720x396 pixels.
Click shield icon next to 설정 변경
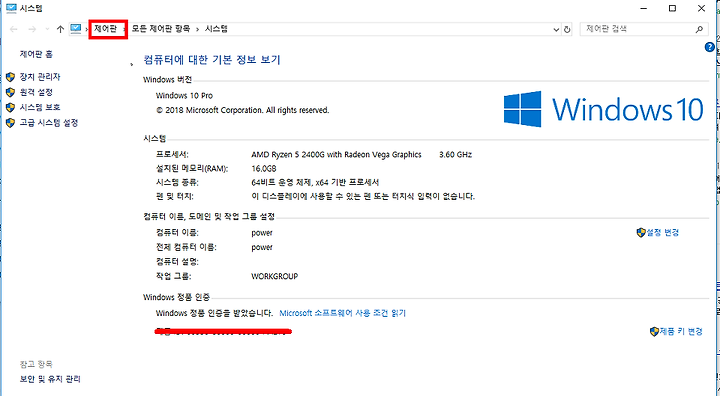click(641, 232)
